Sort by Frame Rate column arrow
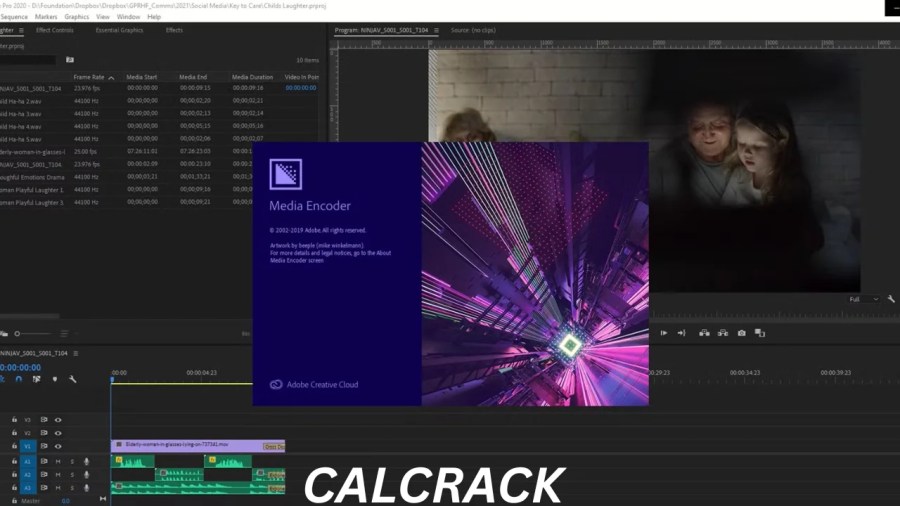This screenshot has width=900, height=506. pyautogui.click(x=111, y=77)
